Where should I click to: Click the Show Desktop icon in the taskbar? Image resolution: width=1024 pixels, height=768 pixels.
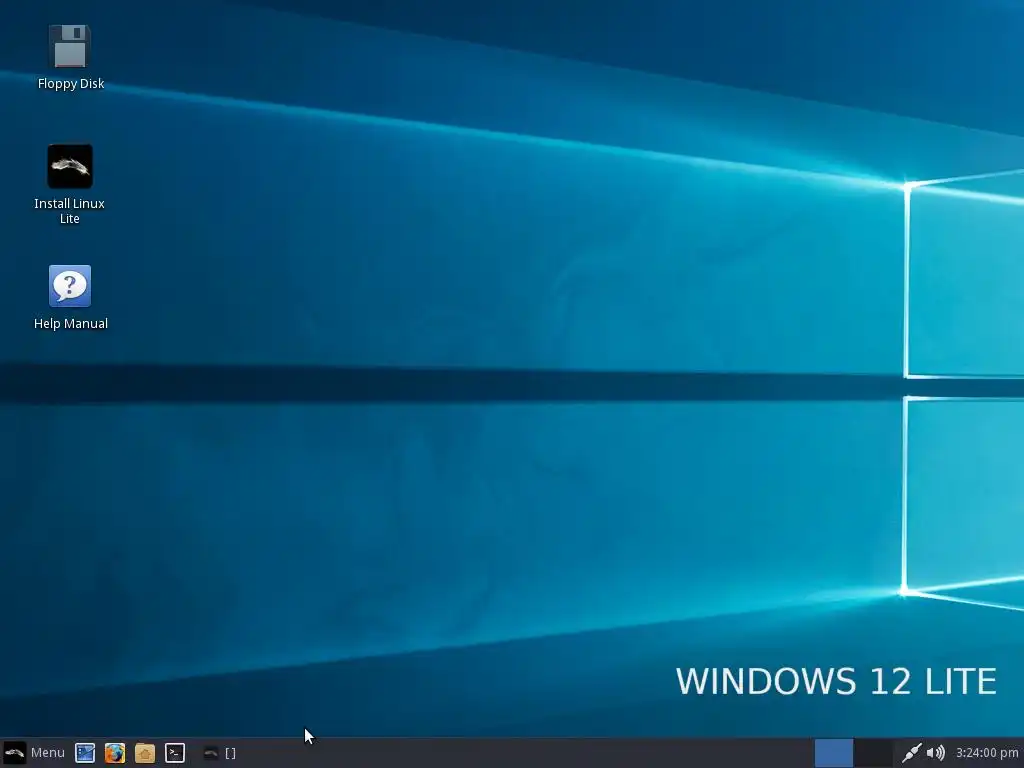(x=85, y=753)
